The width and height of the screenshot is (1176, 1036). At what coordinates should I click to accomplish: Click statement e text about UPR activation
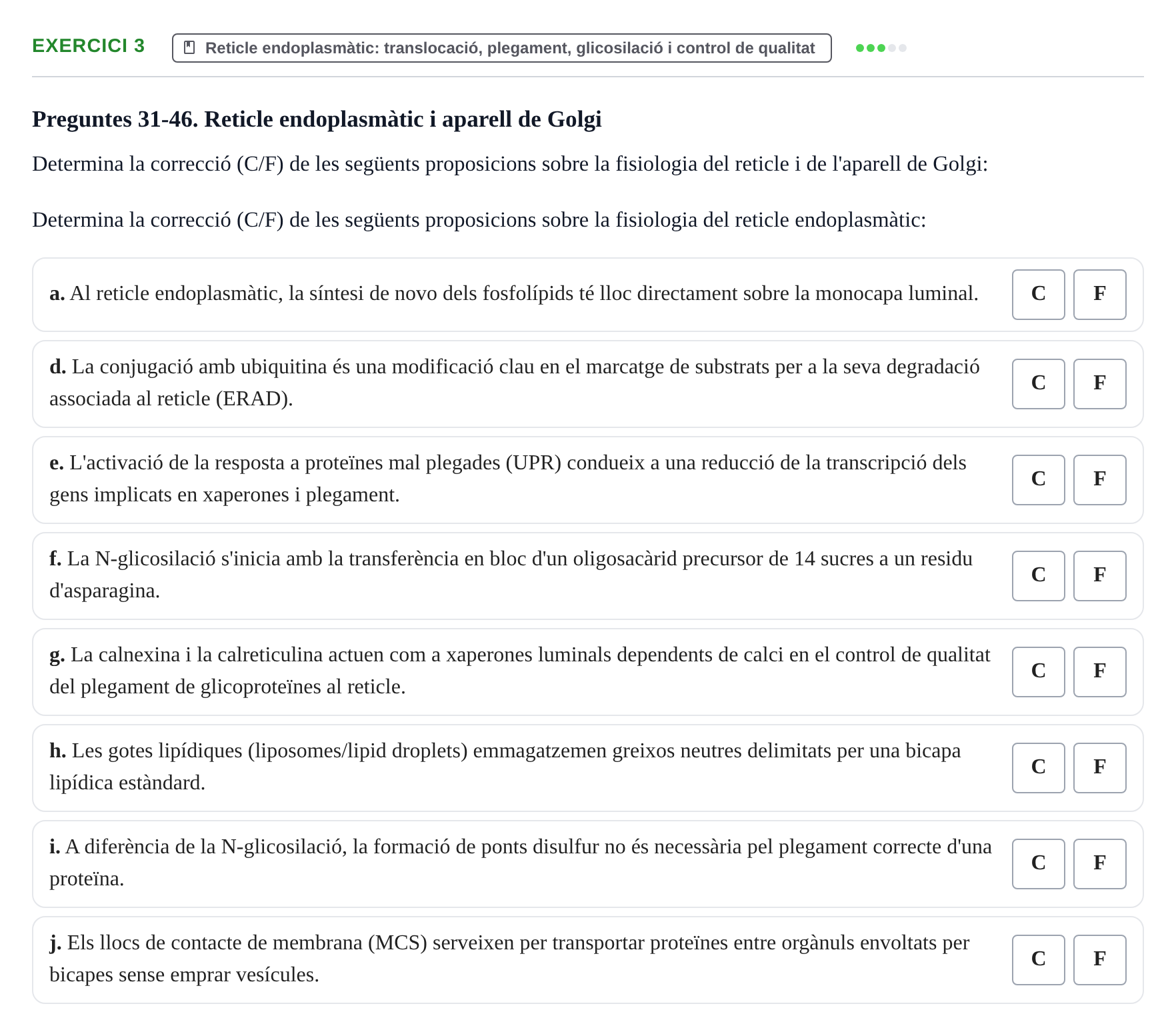[x=508, y=479]
